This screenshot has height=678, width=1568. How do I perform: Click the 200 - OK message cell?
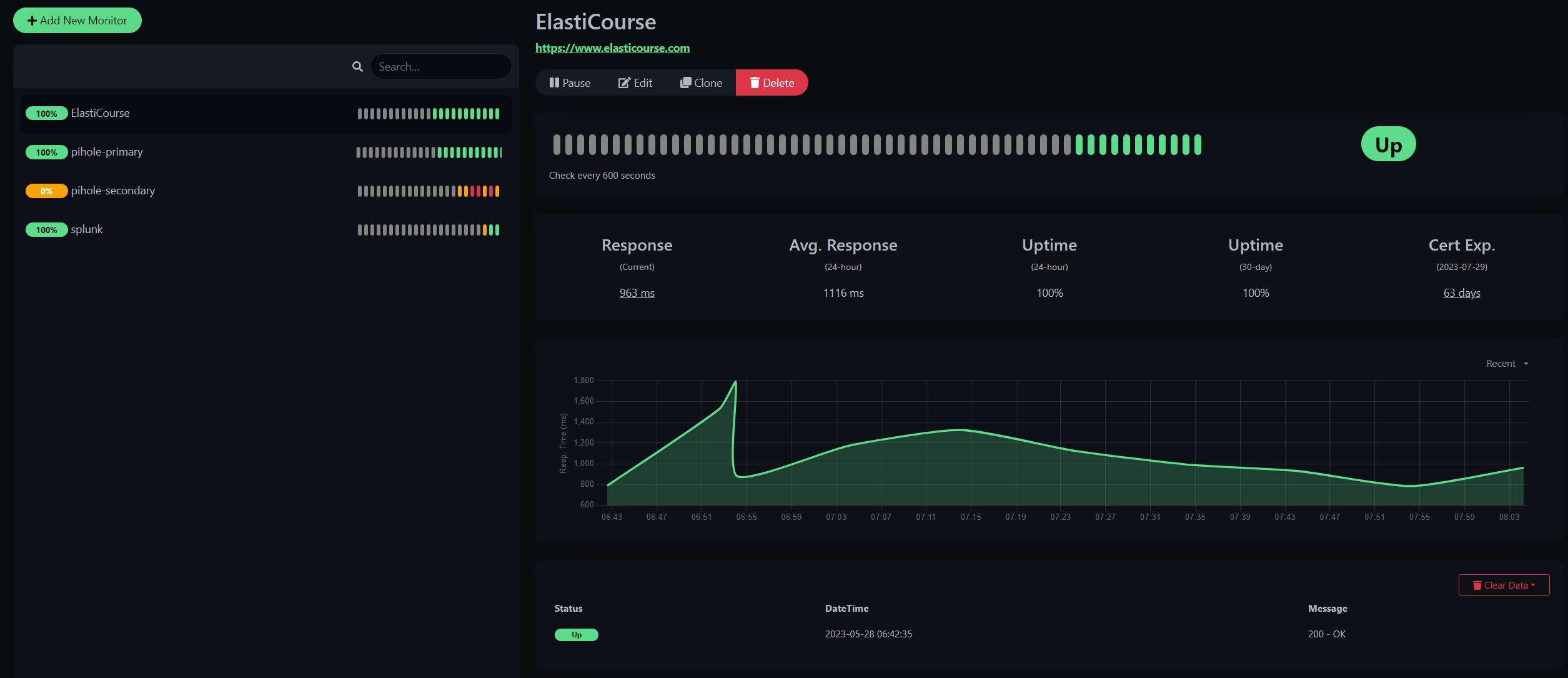[x=1327, y=634]
